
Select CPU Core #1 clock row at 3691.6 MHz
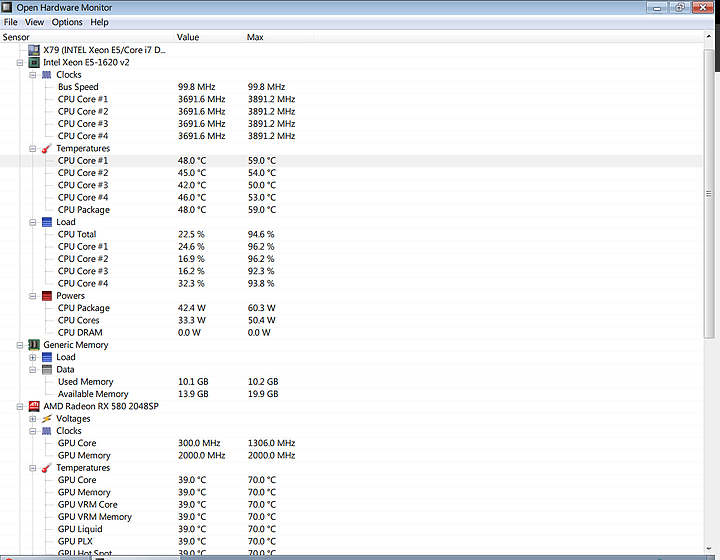tap(351, 99)
